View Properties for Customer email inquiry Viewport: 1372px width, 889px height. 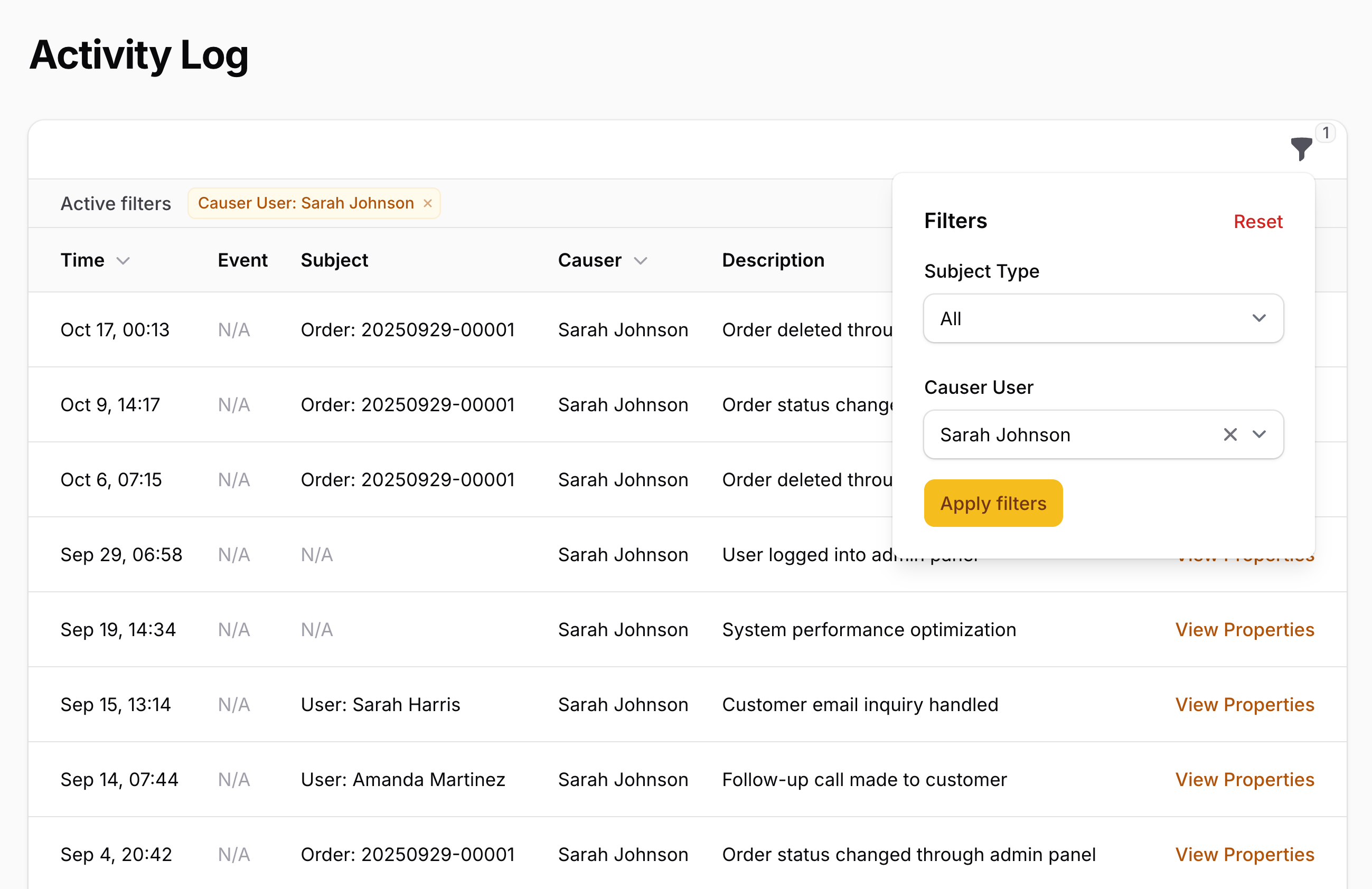point(1244,705)
